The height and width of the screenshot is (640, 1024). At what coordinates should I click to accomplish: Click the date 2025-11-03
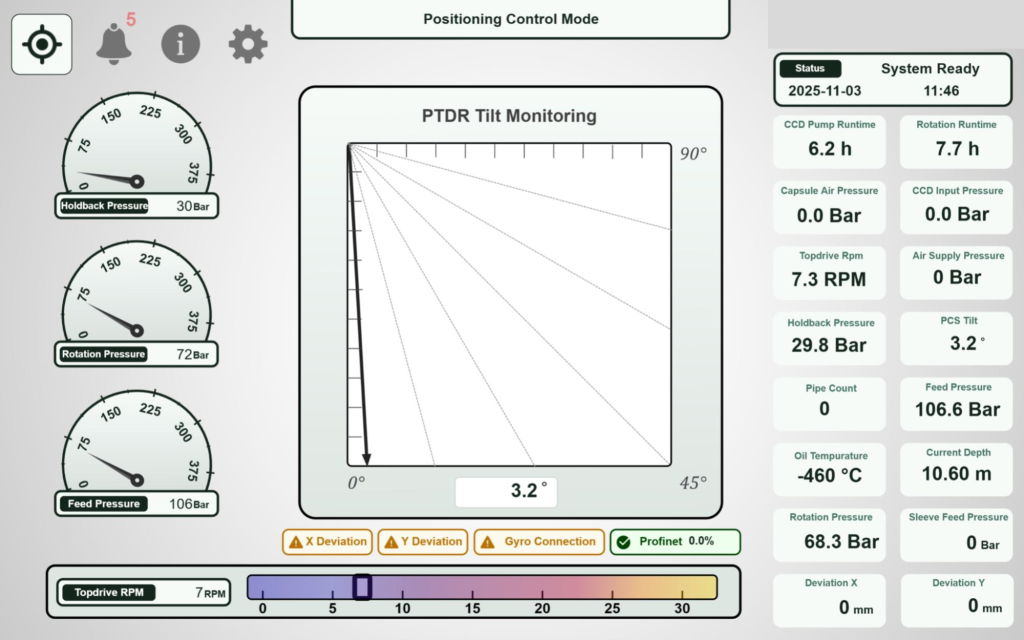point(825,91)
